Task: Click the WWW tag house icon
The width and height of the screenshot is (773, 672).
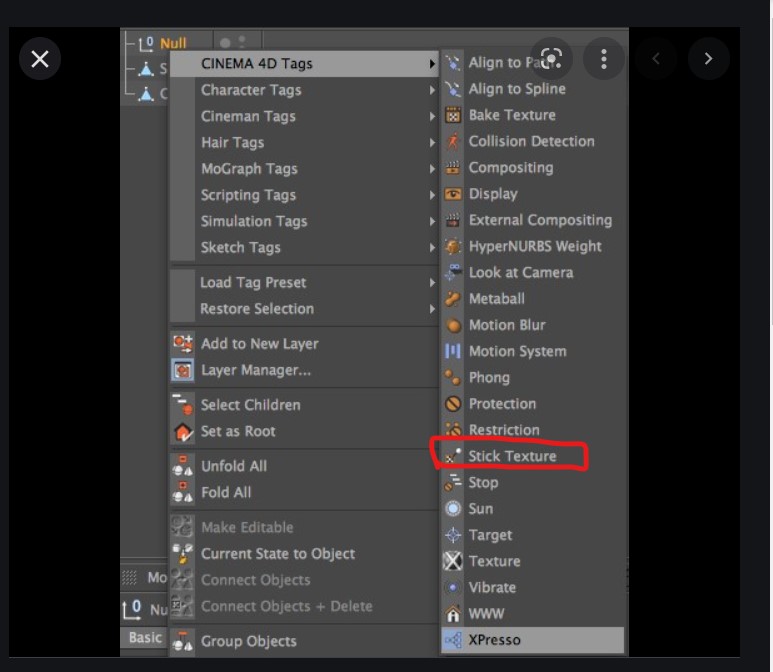Action: [x=453, y=614]
